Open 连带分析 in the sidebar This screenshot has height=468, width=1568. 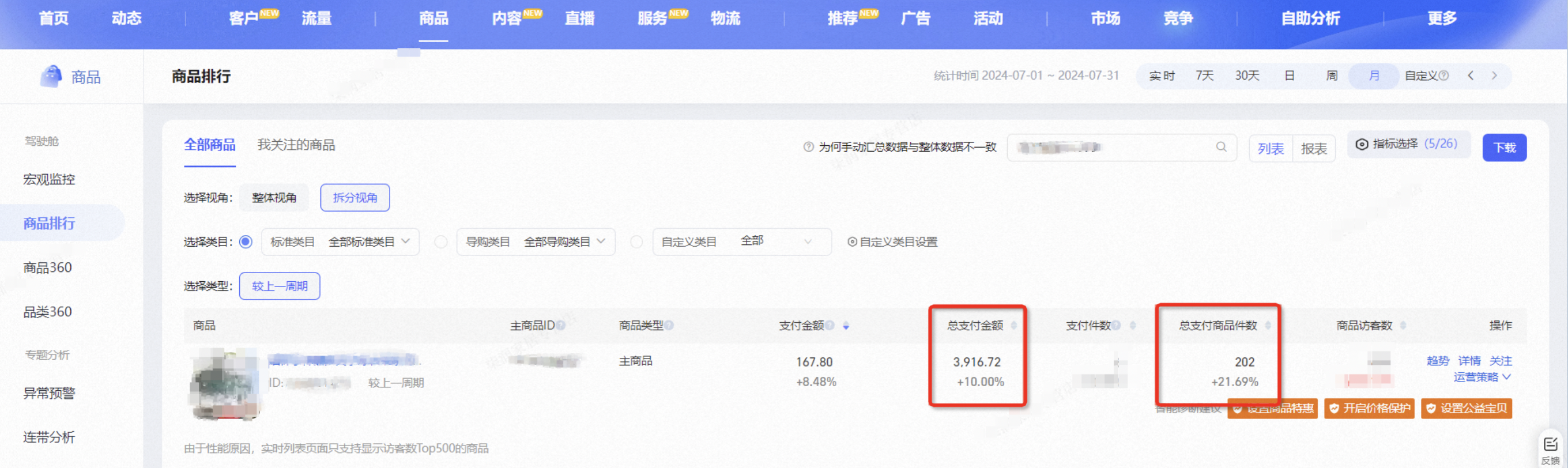[50, 437]
